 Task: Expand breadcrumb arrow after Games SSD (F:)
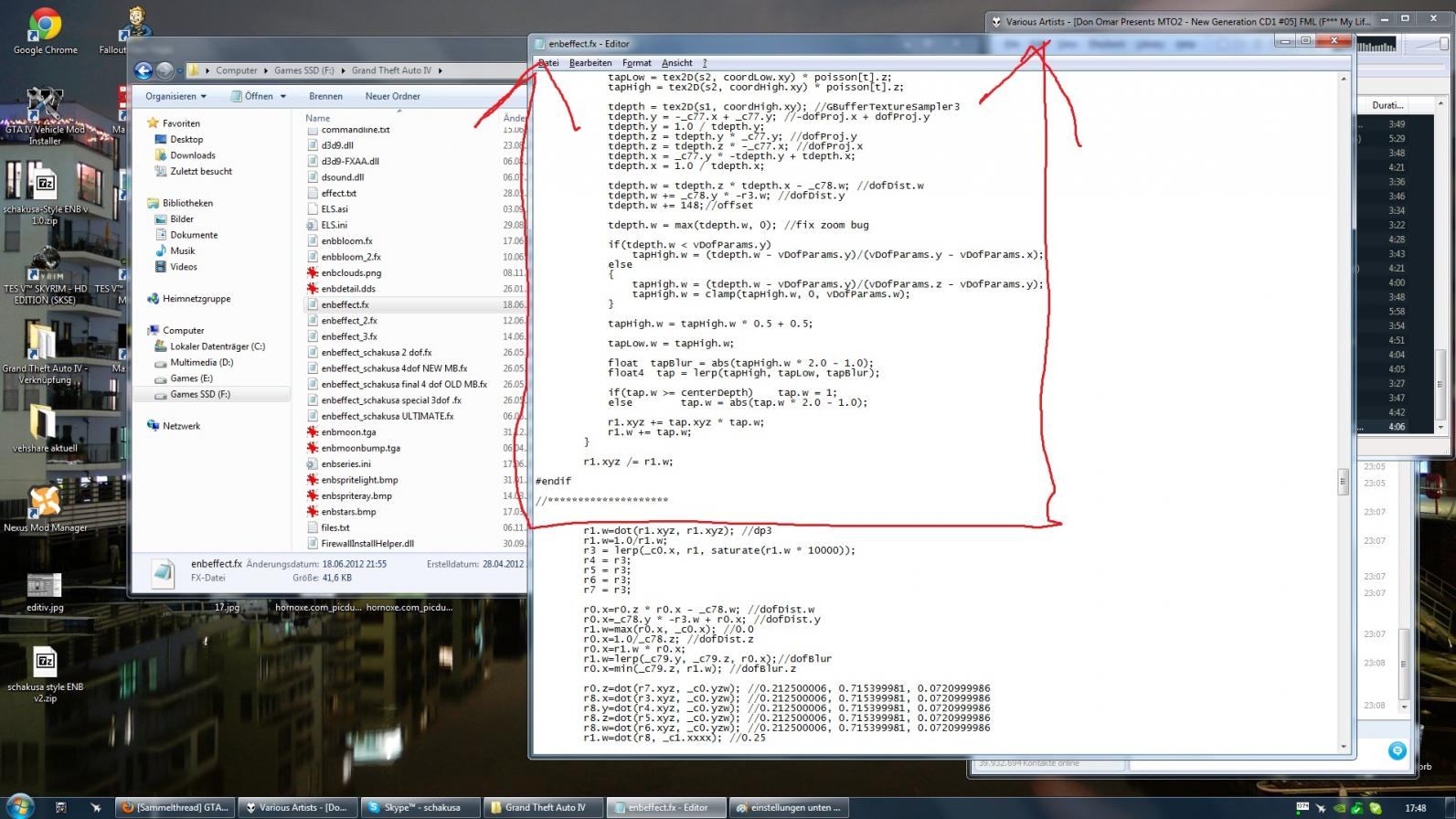[x=343, y=70]
